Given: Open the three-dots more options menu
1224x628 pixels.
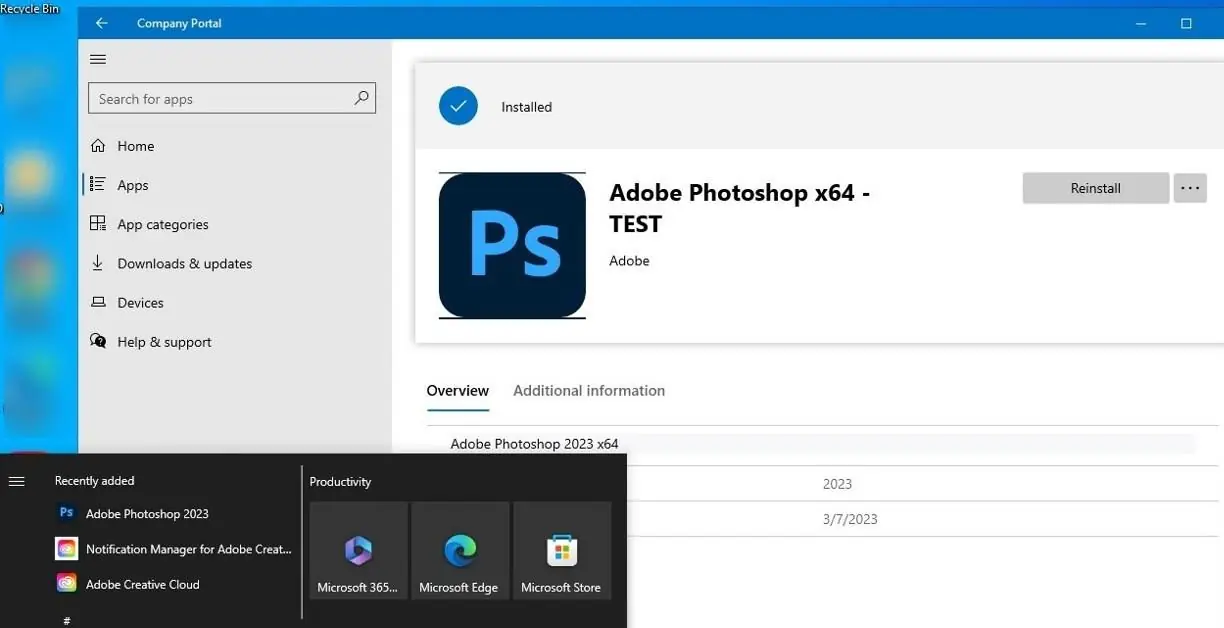Looking at the screenshot, I should click(1190, 188).
